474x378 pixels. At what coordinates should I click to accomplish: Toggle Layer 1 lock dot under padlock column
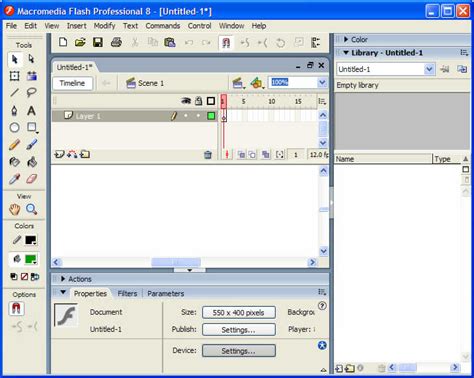(198, 116)
